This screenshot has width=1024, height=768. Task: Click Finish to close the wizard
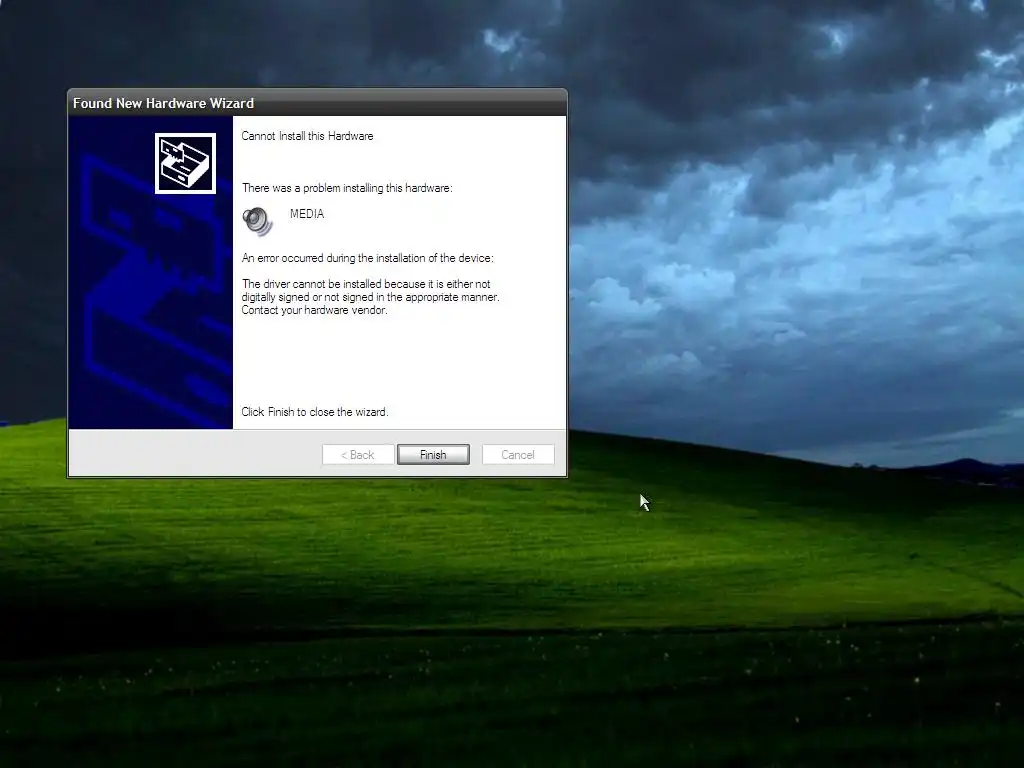coord(433,455)
